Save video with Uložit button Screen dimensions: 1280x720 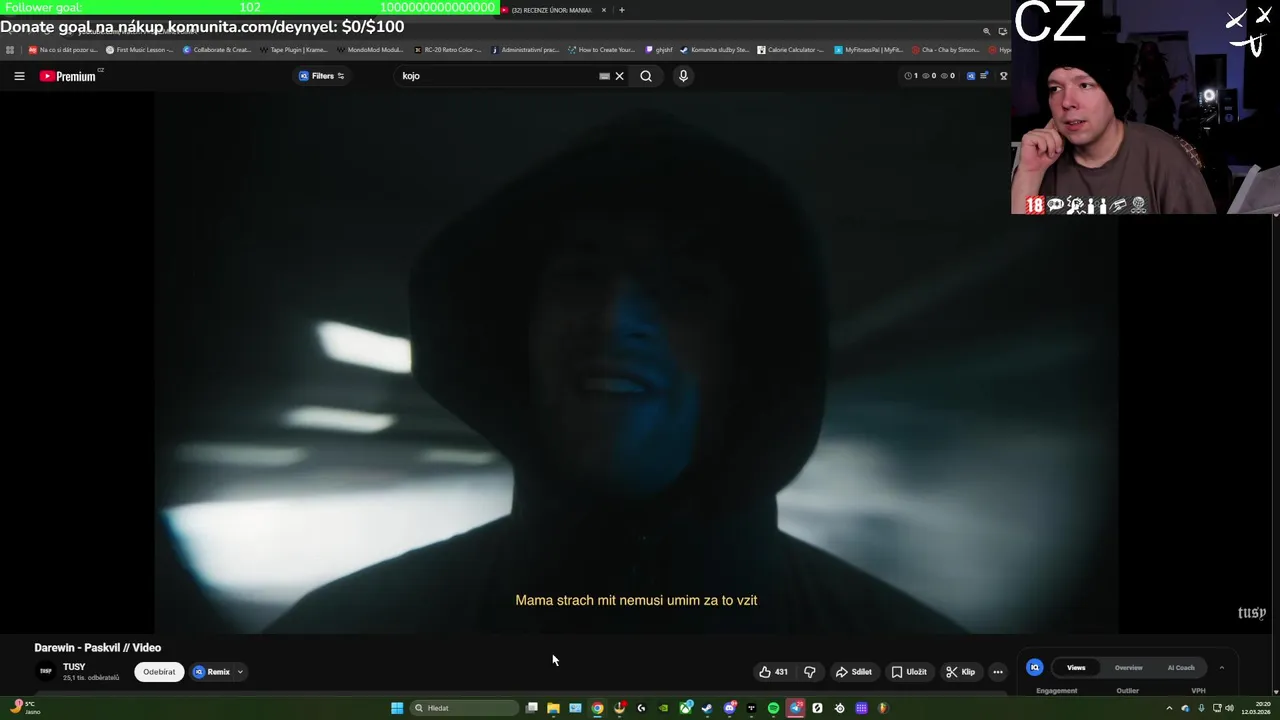[x=909, y=672]
